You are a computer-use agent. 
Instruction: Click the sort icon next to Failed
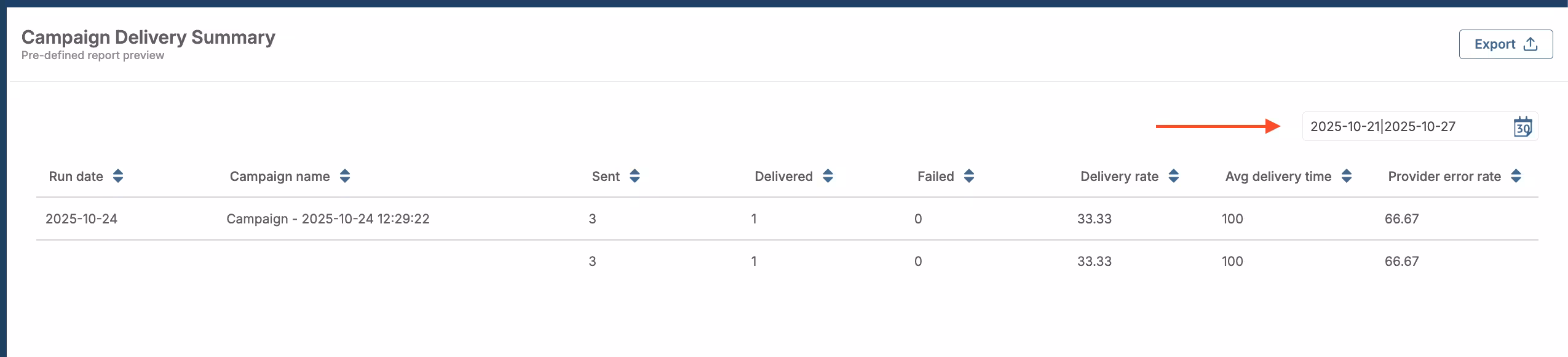(968, 176)
